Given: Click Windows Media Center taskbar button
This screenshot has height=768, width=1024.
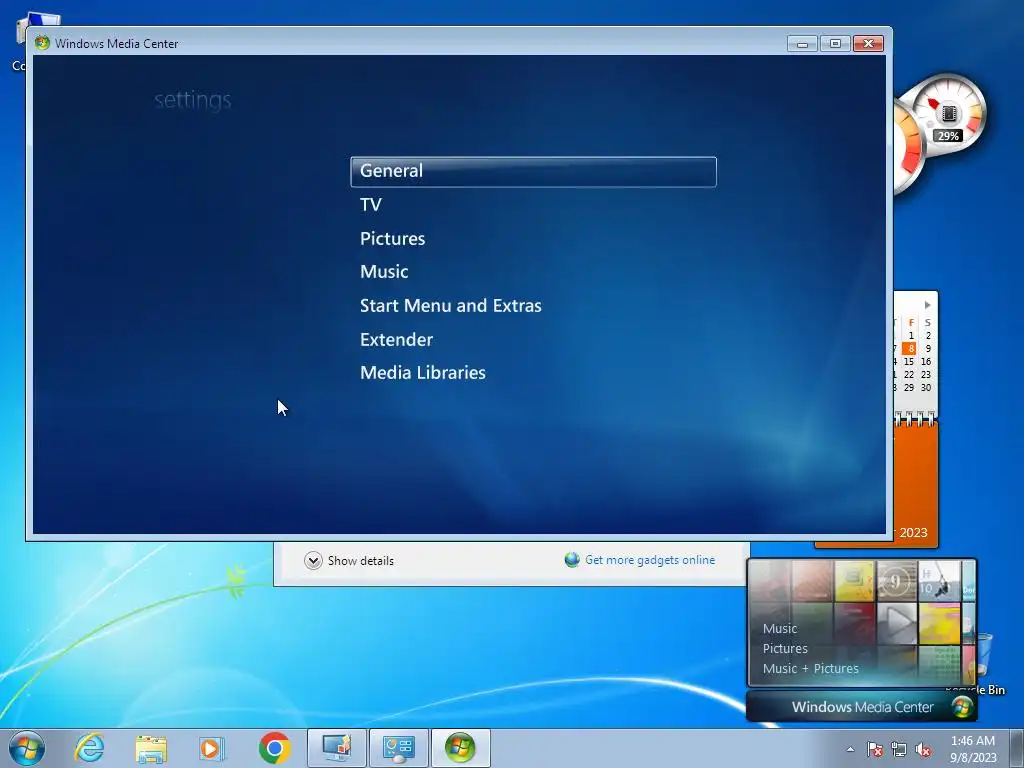Looking at the screenshot, I should point(460,748).
